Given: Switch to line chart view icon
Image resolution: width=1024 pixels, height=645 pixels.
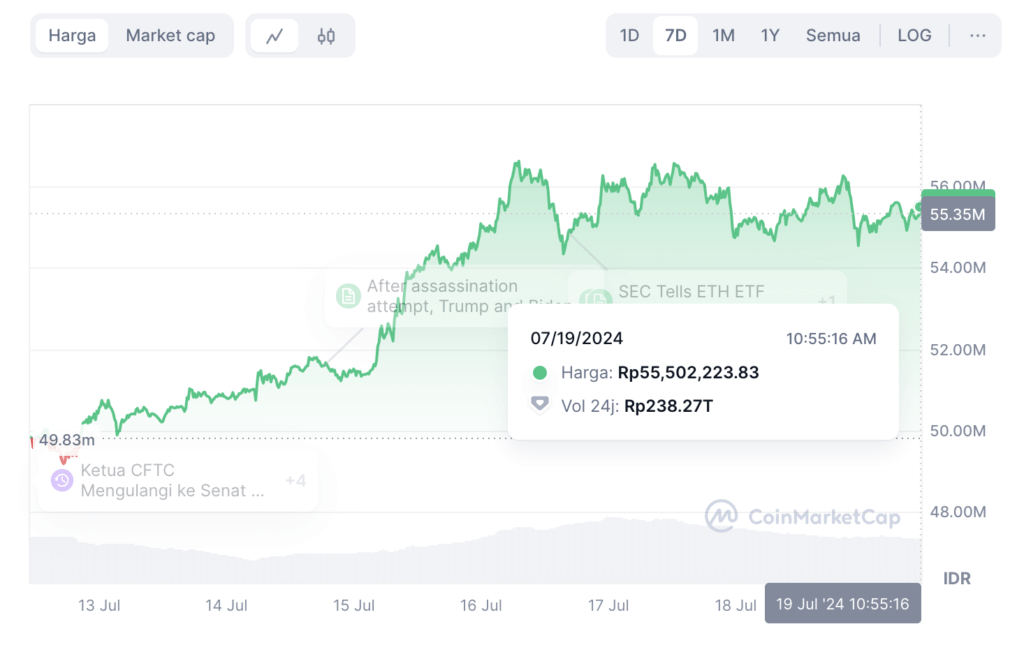Looking at the screenshot, I should (x=274, y=36).
